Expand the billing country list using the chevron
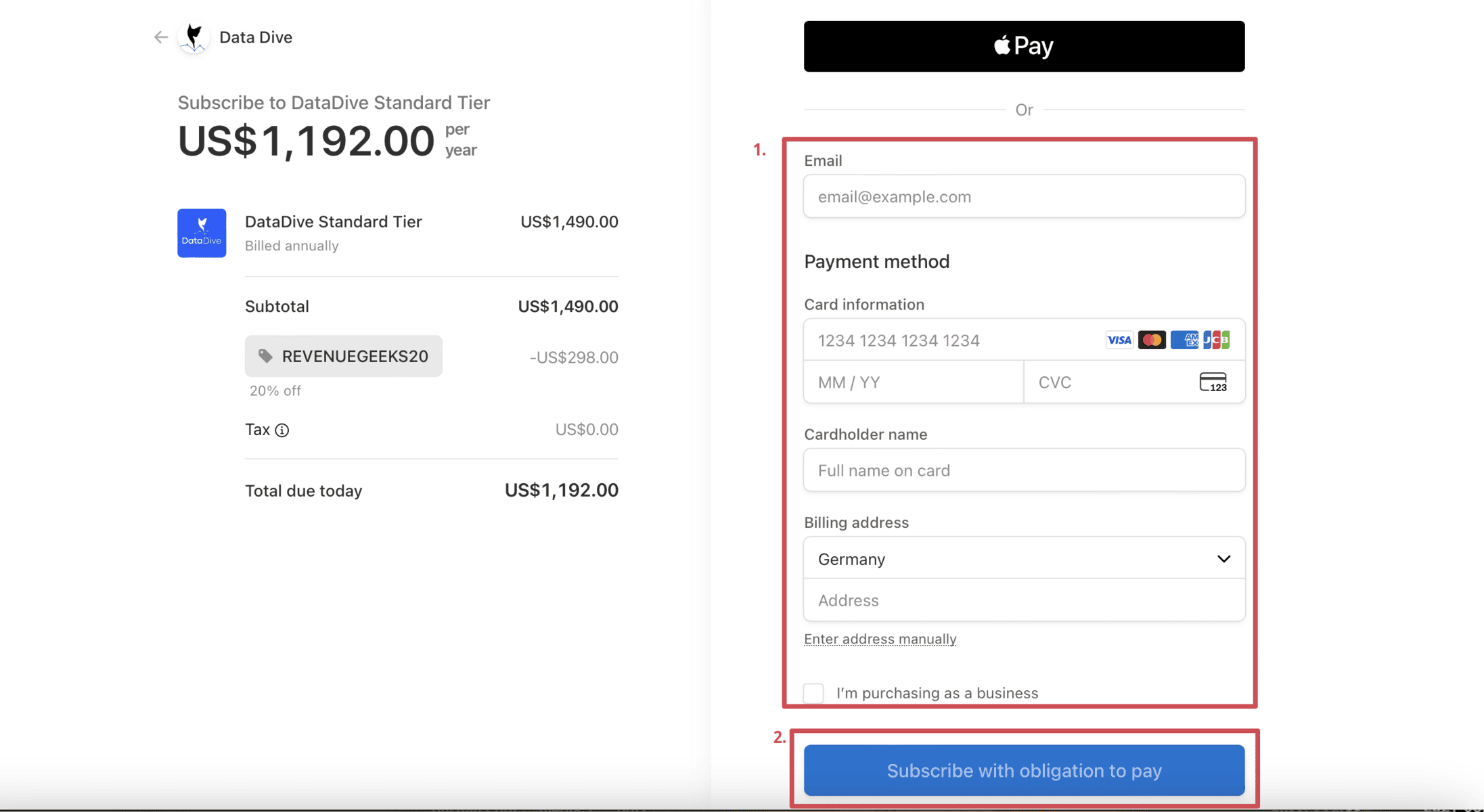Viewport: 1484px width, 812px height. click(x=1223, y=559)
